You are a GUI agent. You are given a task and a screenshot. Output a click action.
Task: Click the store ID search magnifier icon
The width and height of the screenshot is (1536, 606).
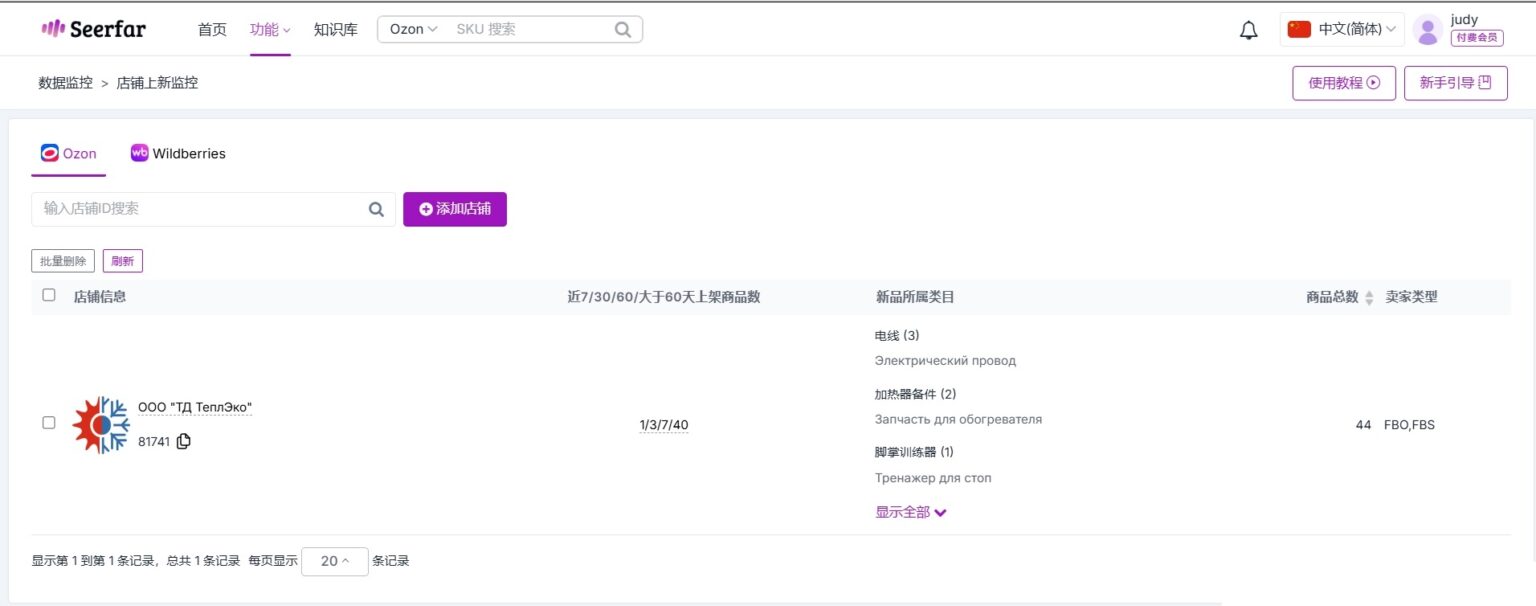(376, 209)
